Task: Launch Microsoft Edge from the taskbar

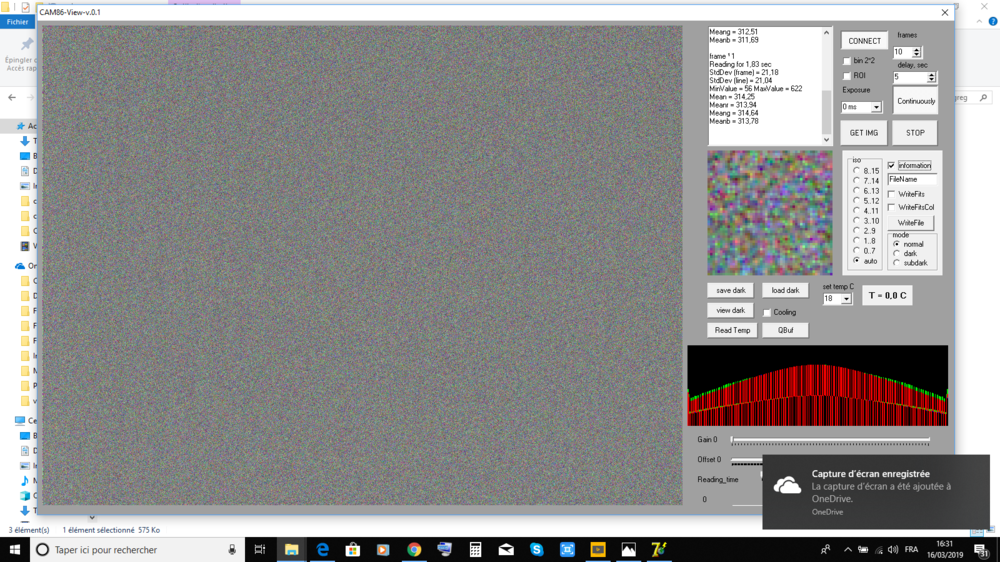Action: 322,549
